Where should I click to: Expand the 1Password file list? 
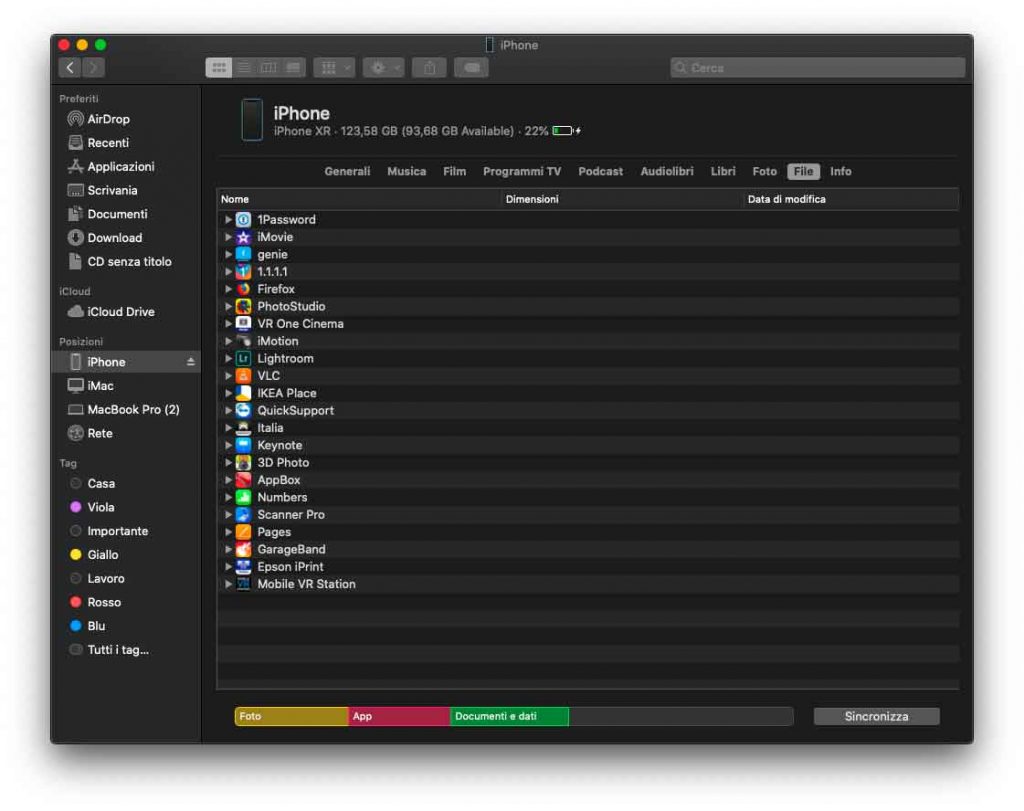pos(228,220)
